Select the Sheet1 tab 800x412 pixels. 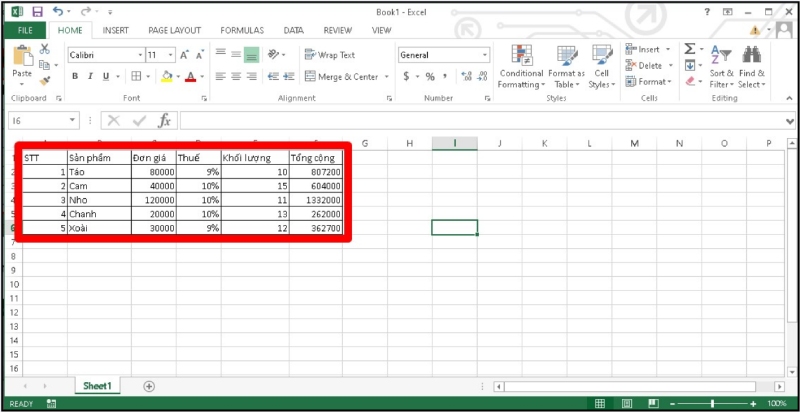click(97, 386)
